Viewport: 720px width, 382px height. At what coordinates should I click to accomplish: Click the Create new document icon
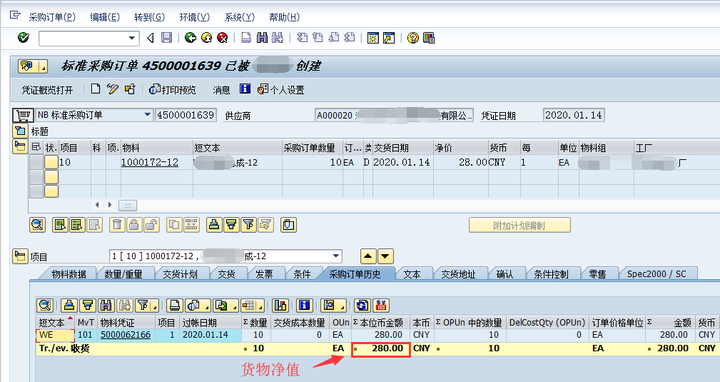pos(95,89)
